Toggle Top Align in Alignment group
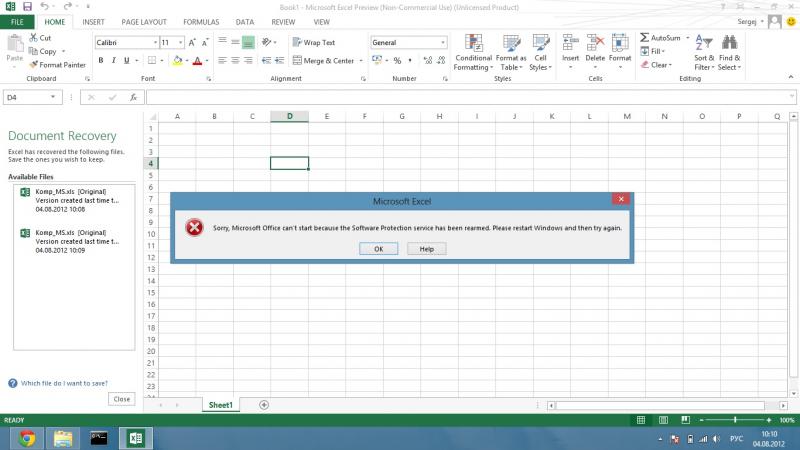This screenshot has width=800, height=450. point(222,42)
